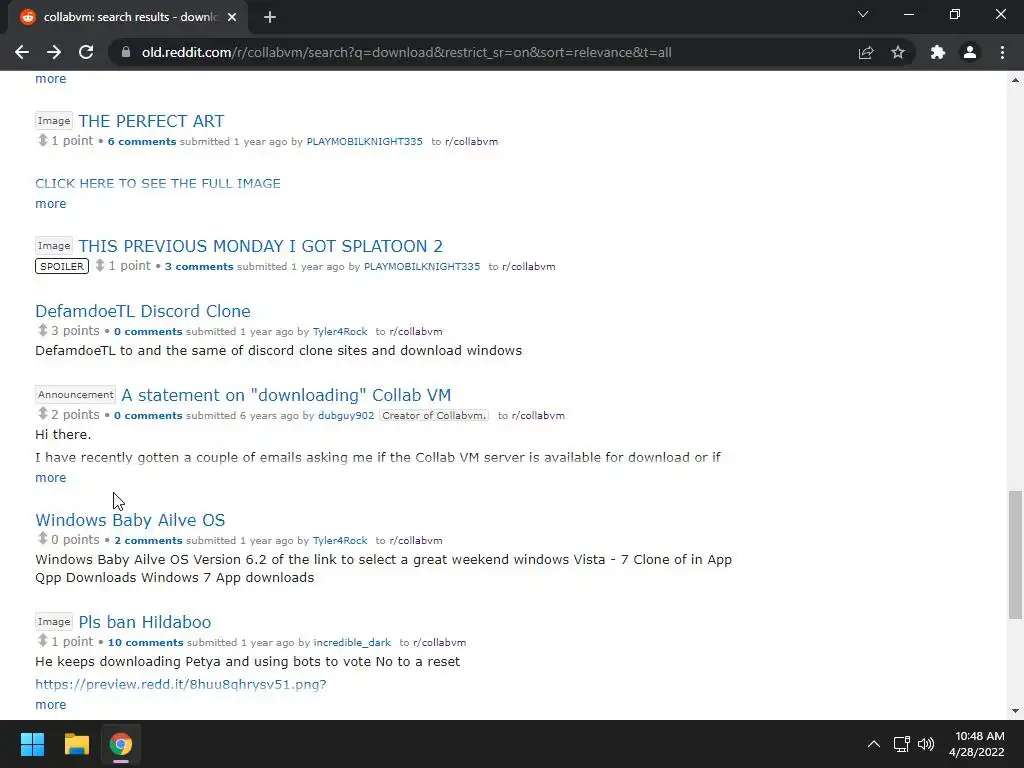Open 0 comments on DefamdoeTL Discord Clone
The image size is (1024, 768).
pos(148,332)
